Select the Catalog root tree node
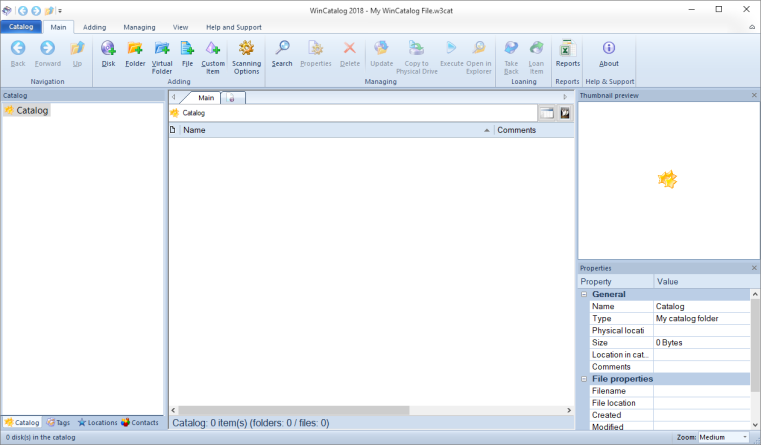The image size is (761, 445). tap(32, 110)
